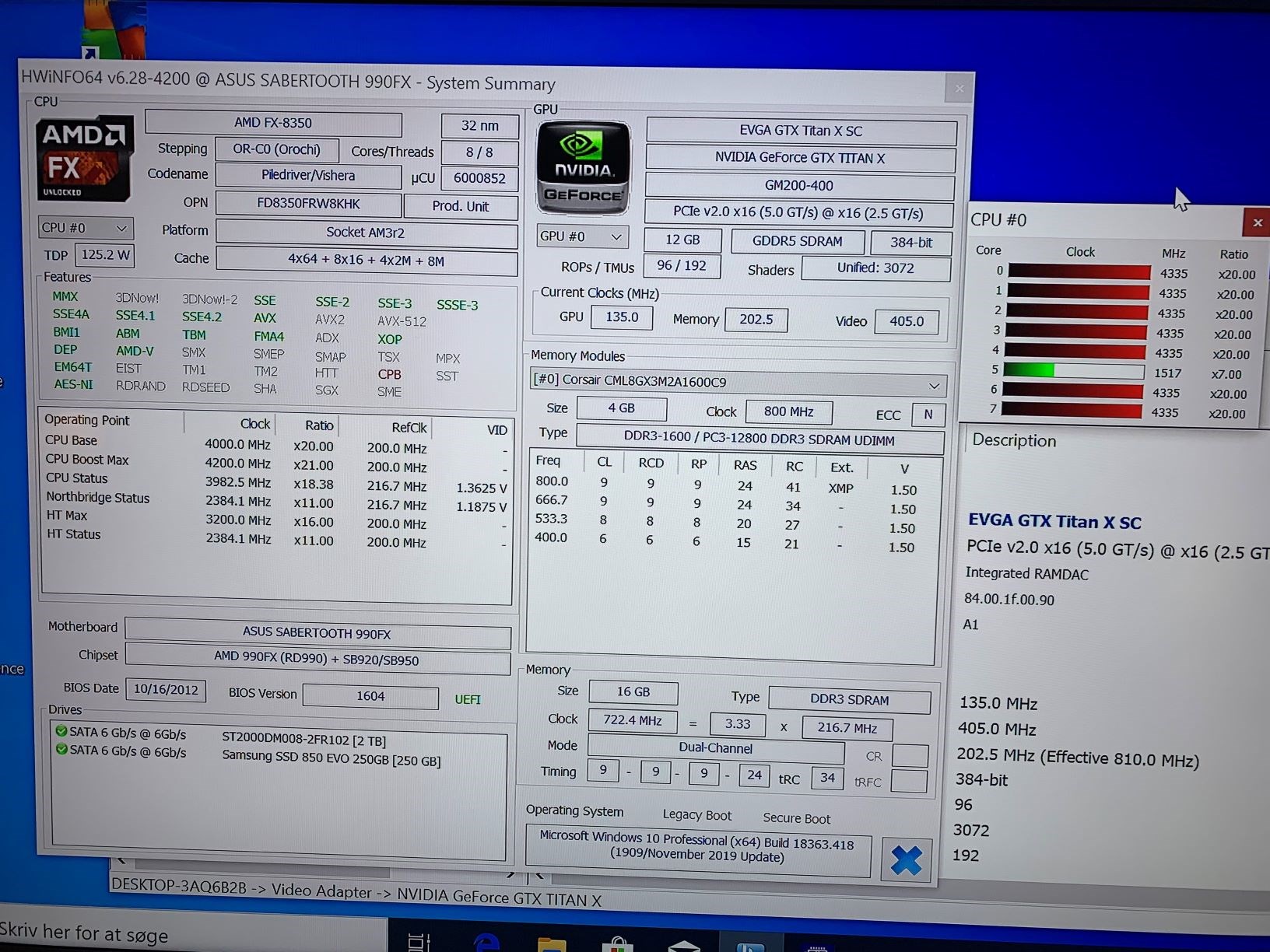Open Microsoft Edge from the taskbar
Viewport: 1270px width, 952px height.
click(x=486, y=943)
